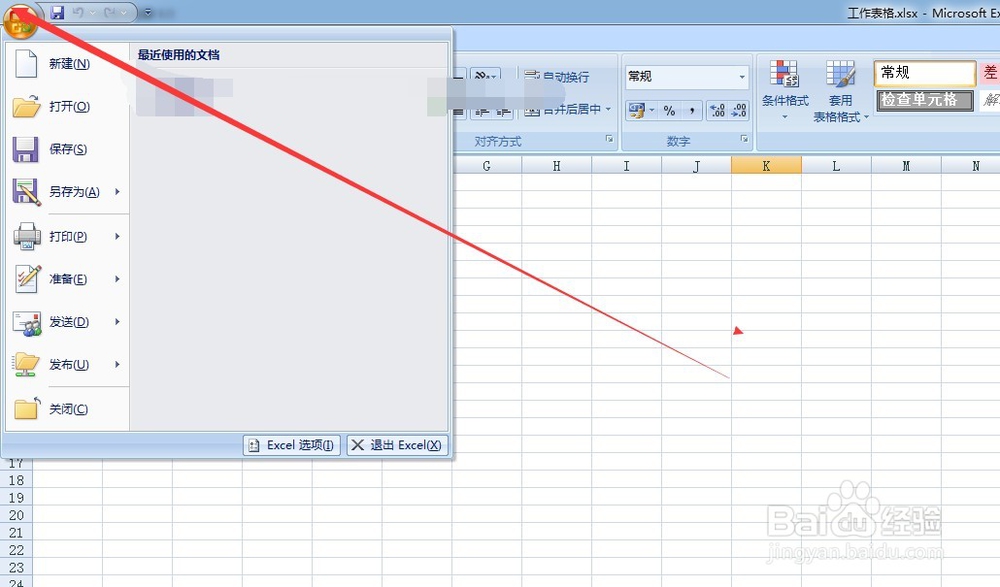Click 合并后居中 merge and center
Viewport: 1000px width, 587px height.
click(562, 110)
